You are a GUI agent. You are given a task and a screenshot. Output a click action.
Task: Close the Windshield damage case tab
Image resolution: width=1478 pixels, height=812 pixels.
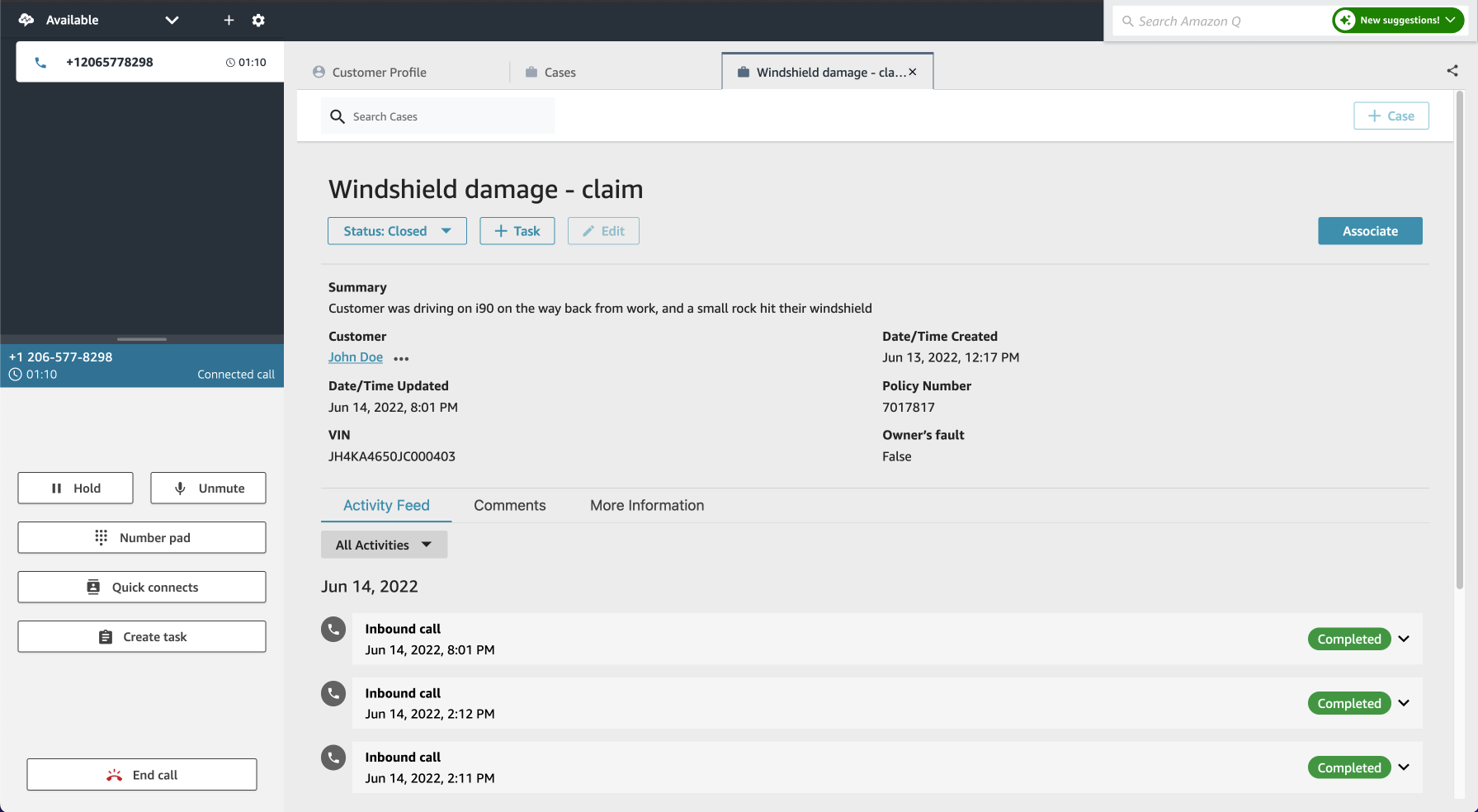point(913,73)
